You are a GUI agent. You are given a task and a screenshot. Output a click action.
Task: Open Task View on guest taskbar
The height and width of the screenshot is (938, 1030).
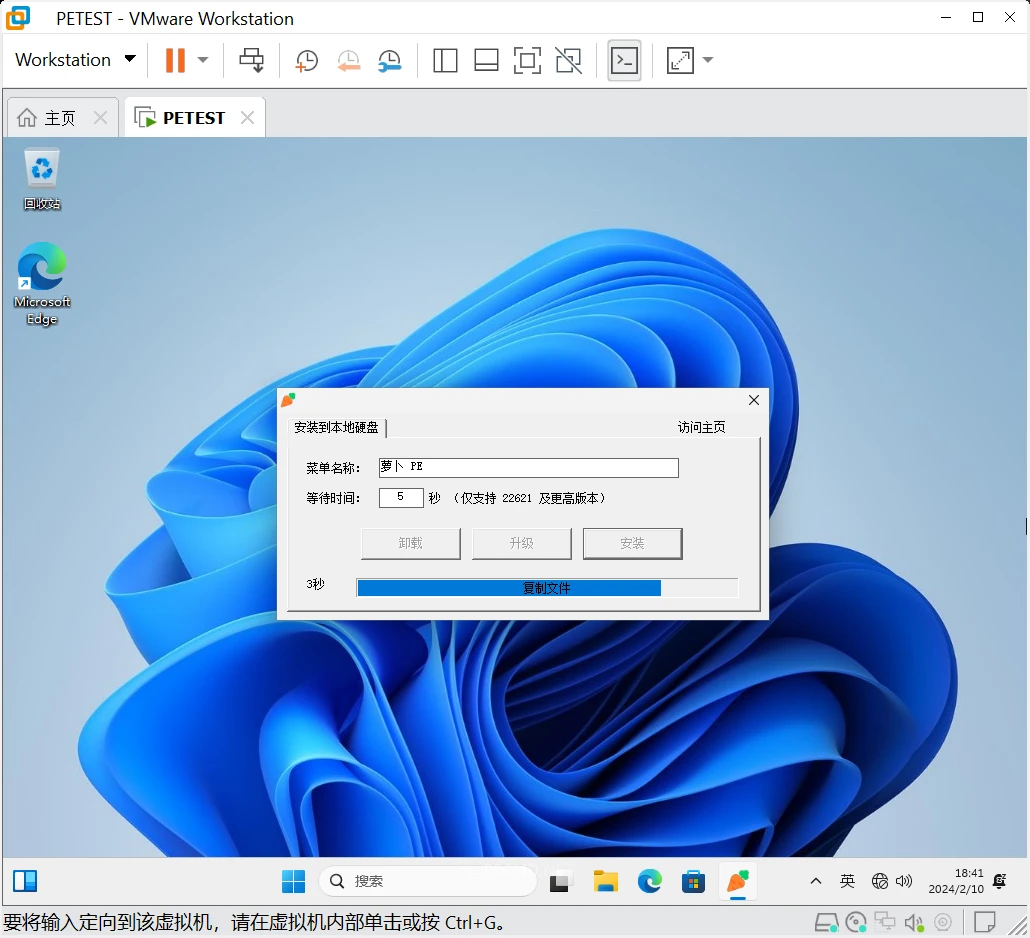[560, 882]
